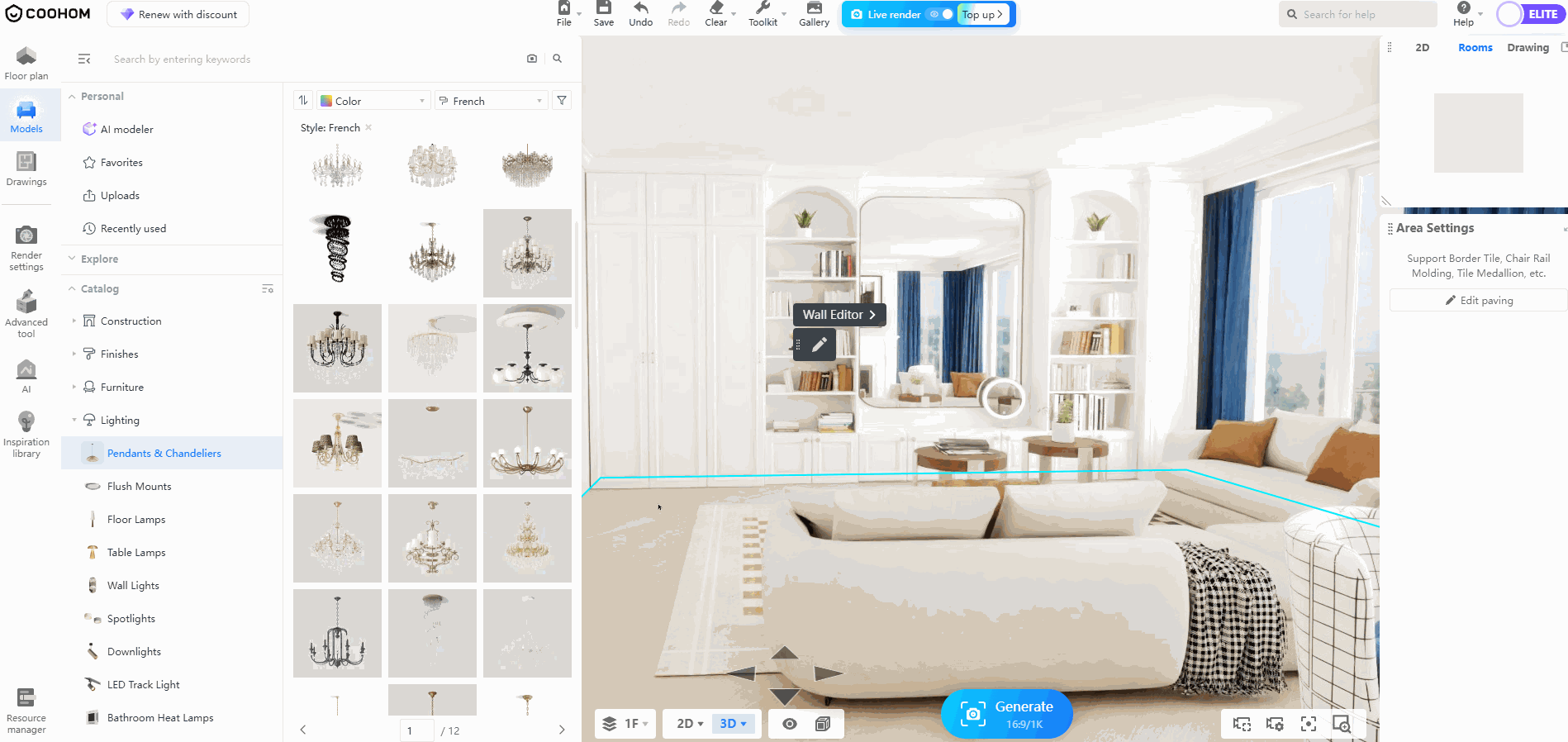Go to the next page of models
1568x742 pixels.
[x=562, y=730]
